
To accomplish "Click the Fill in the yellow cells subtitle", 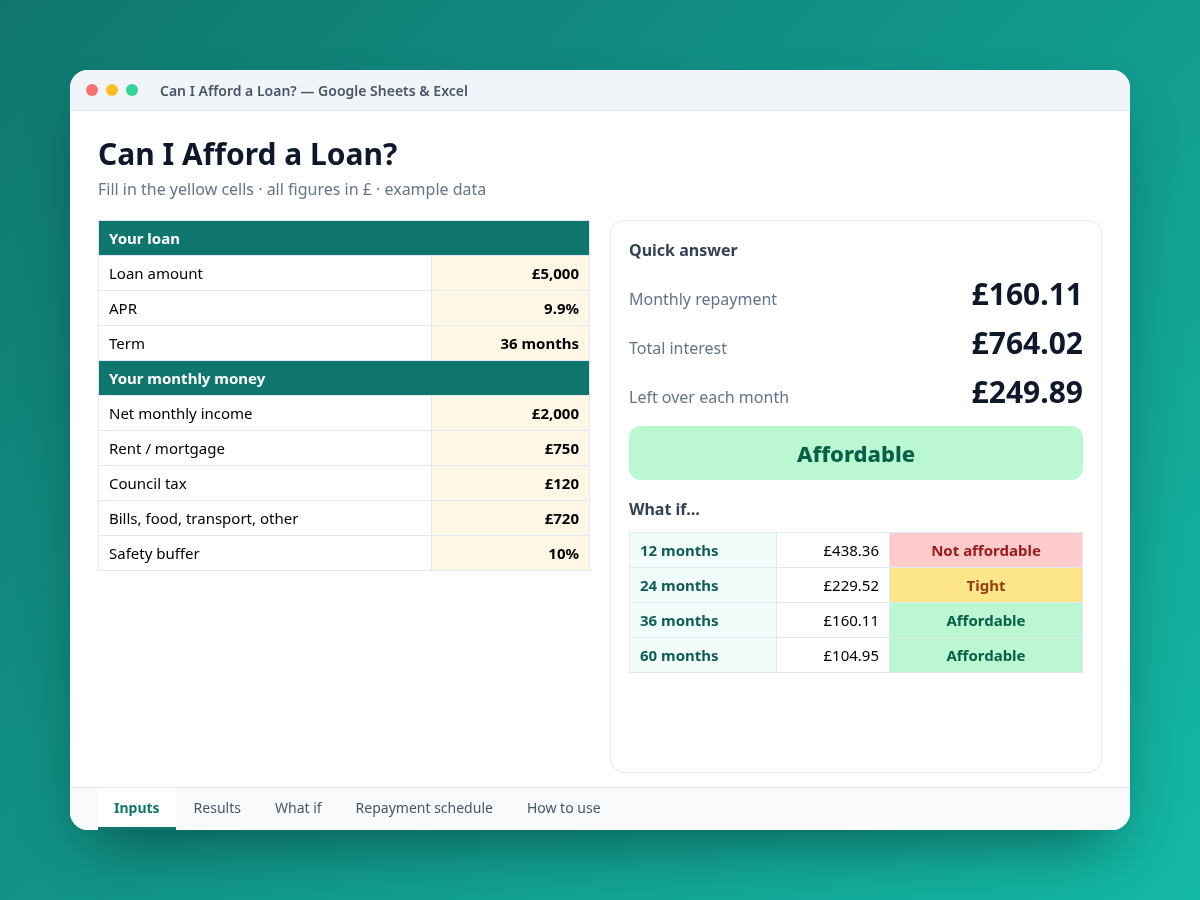I will [292, 189].
